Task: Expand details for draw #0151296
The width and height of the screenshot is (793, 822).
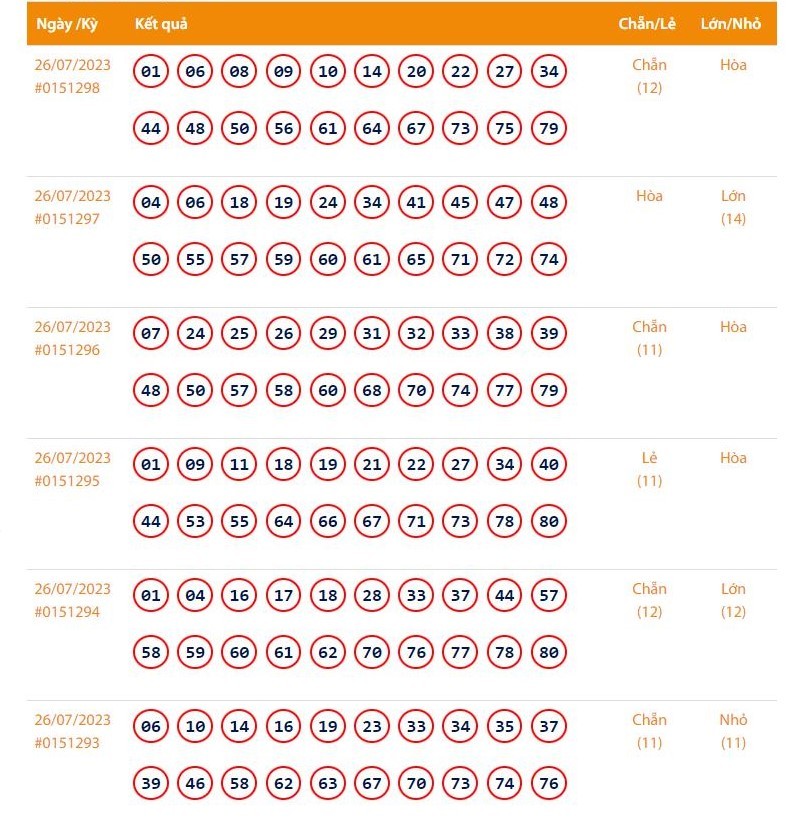Action: (72, 338)
